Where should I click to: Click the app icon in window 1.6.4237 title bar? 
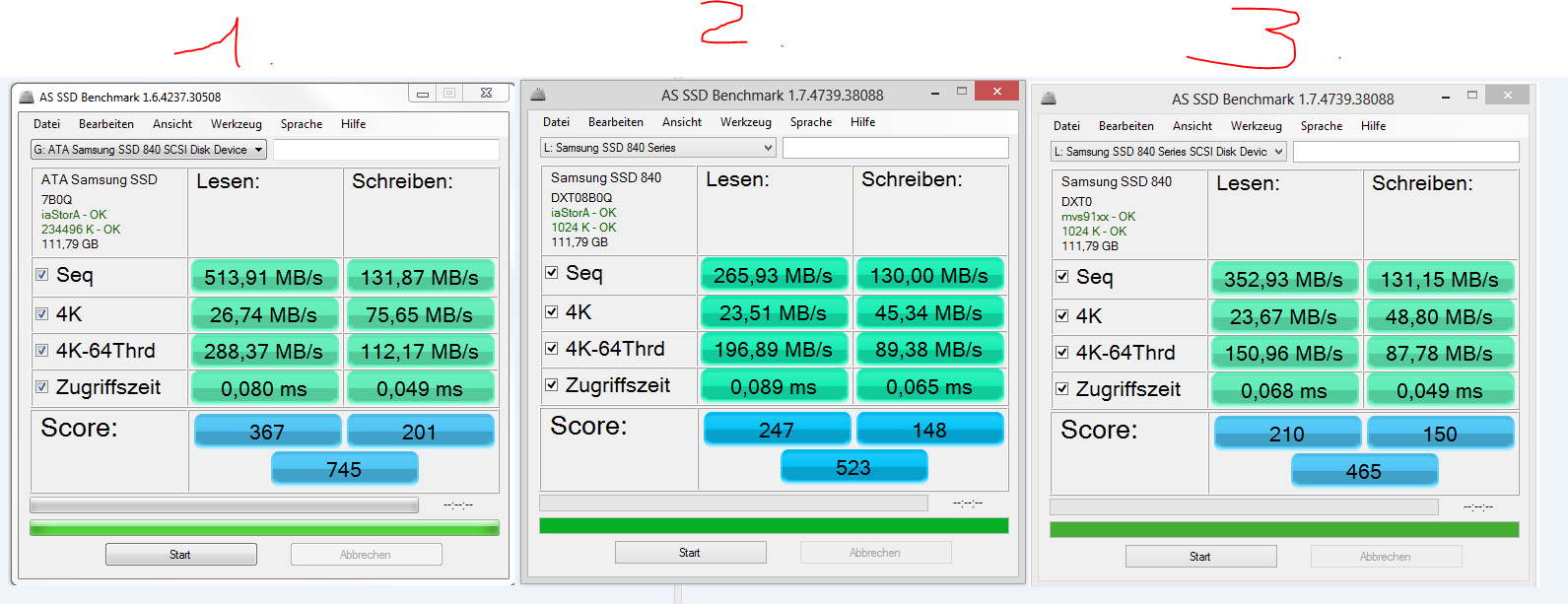26,98
